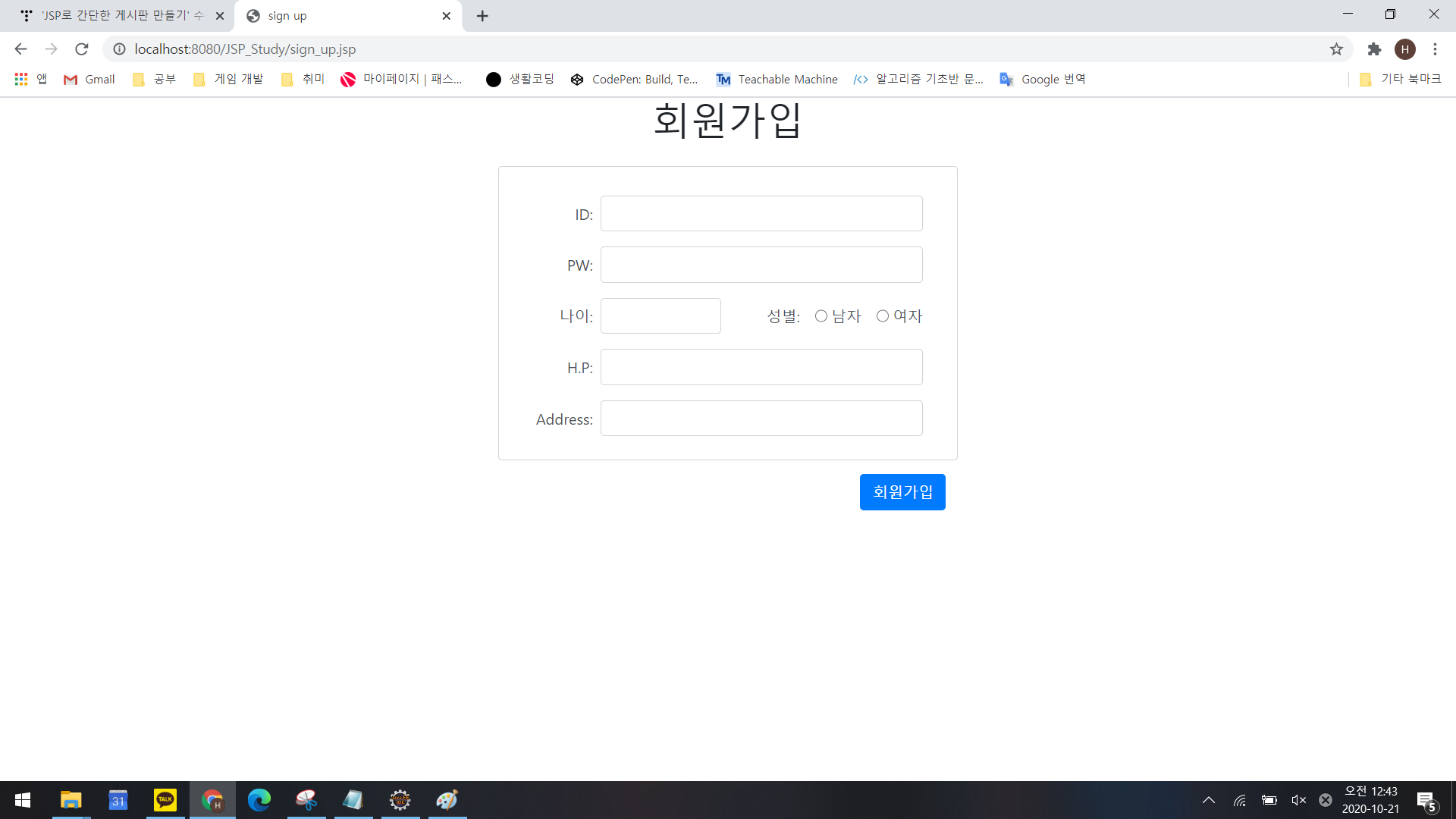Viewport: 1456px width, 819px height.
Task: Select the 남자 radio button
Action: click(x=821, y=316)
